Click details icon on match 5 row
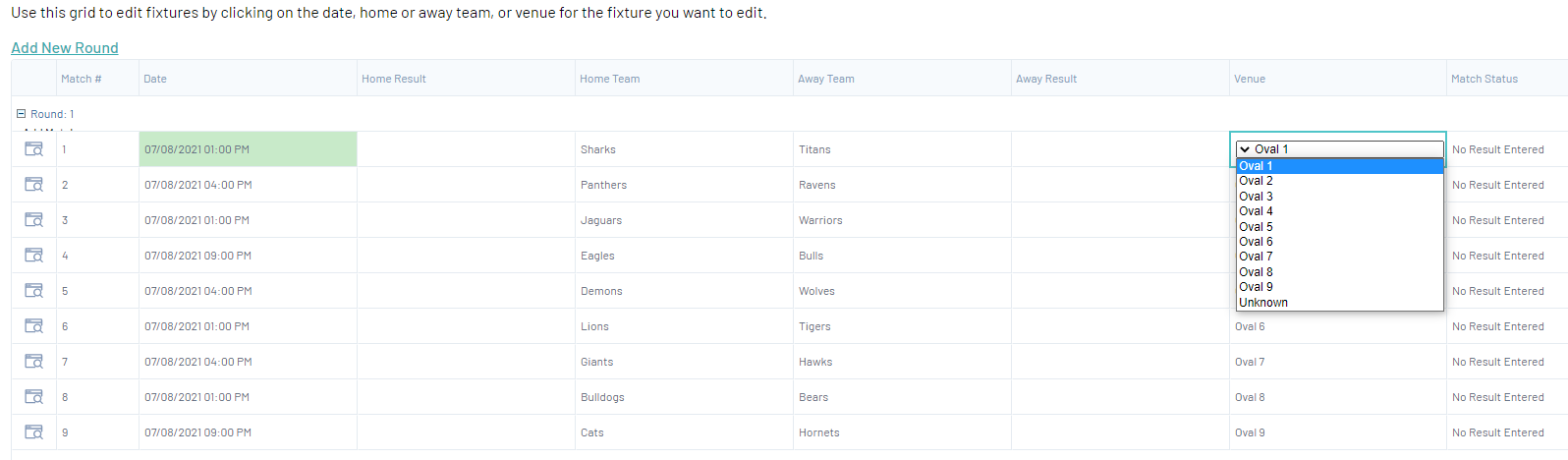The width and height of the screenshot is (1568, 460). (x=33, y=291)
